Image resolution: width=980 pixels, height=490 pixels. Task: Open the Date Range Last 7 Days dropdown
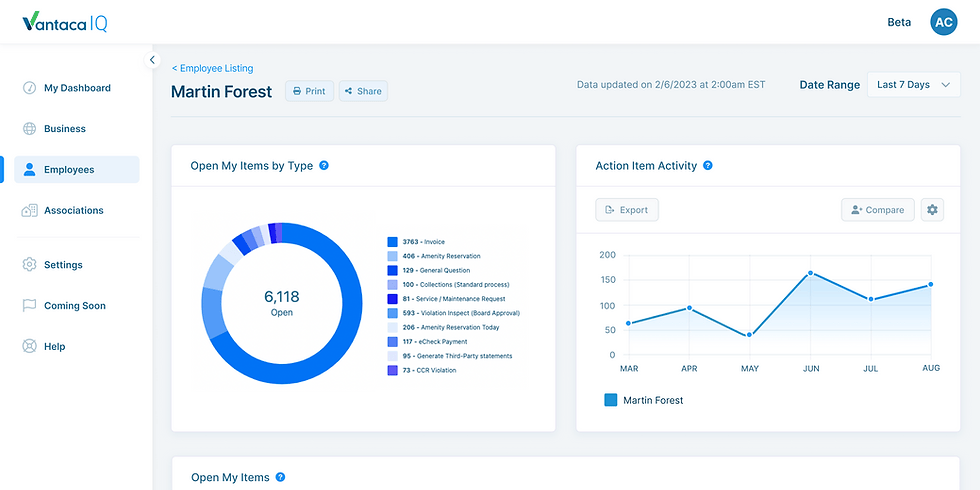tap(913, 85)
